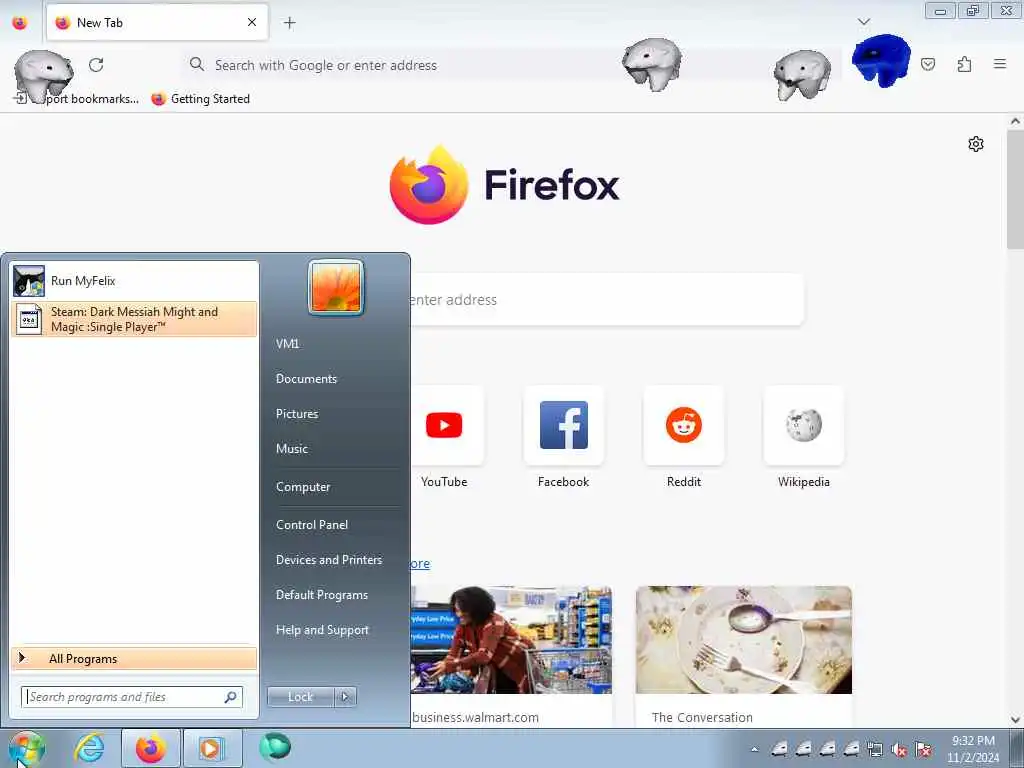Open Documents from Start menu

click(x=306, y=379)
